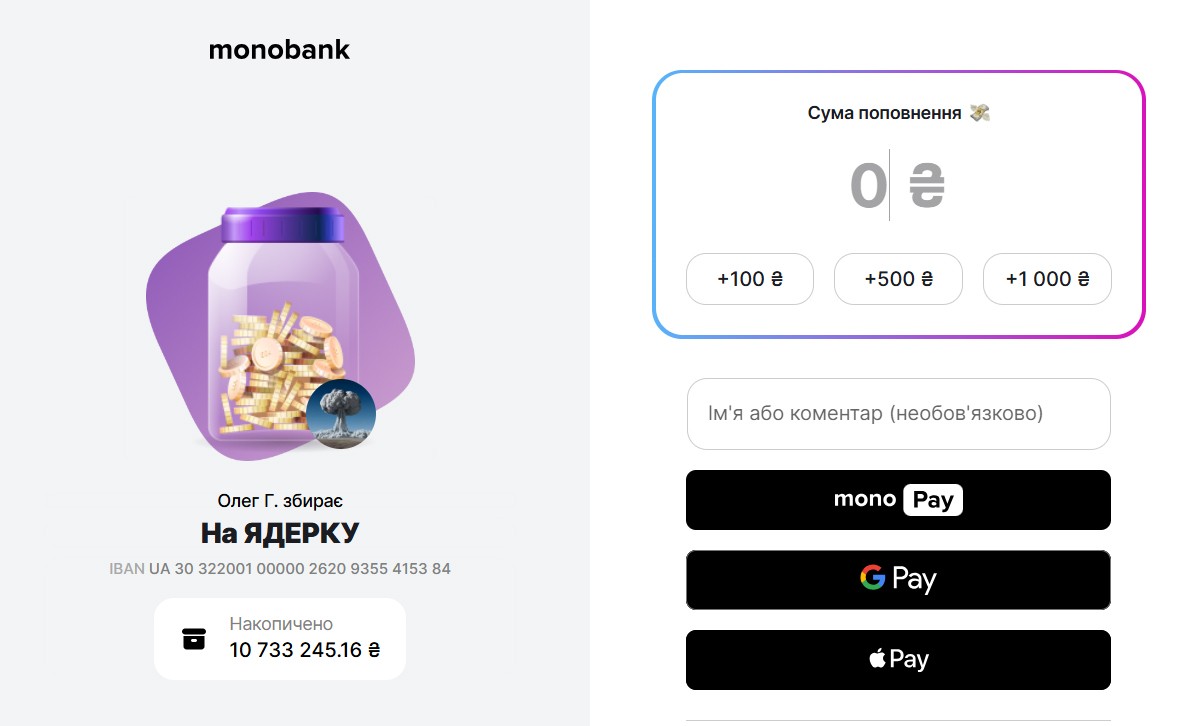1189x726 pixels.
Task: Click the flying money emoji icon
Action: coord(980,113)
